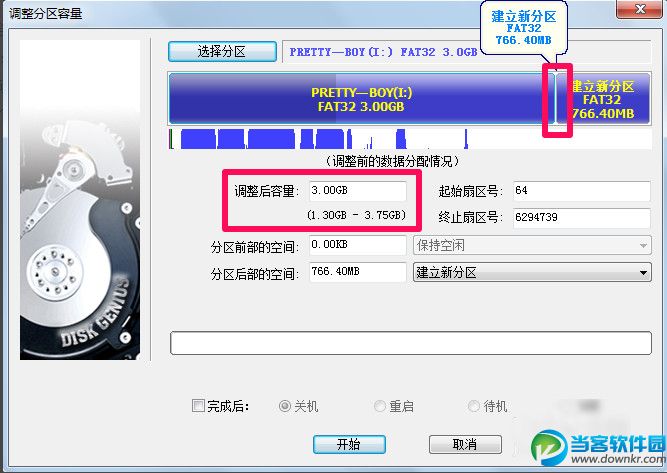667x473 pixels.
Task: Click the 终止扇区号 field
Action: [x=581, y=217]
